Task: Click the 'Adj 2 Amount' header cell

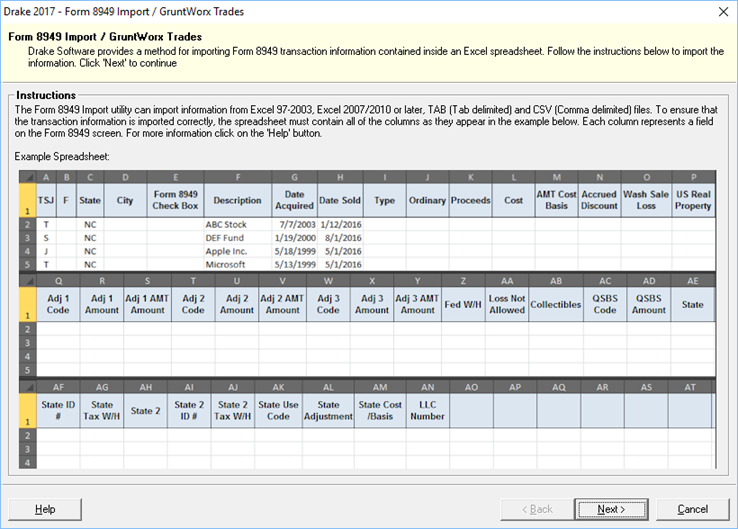Action: 237,305
